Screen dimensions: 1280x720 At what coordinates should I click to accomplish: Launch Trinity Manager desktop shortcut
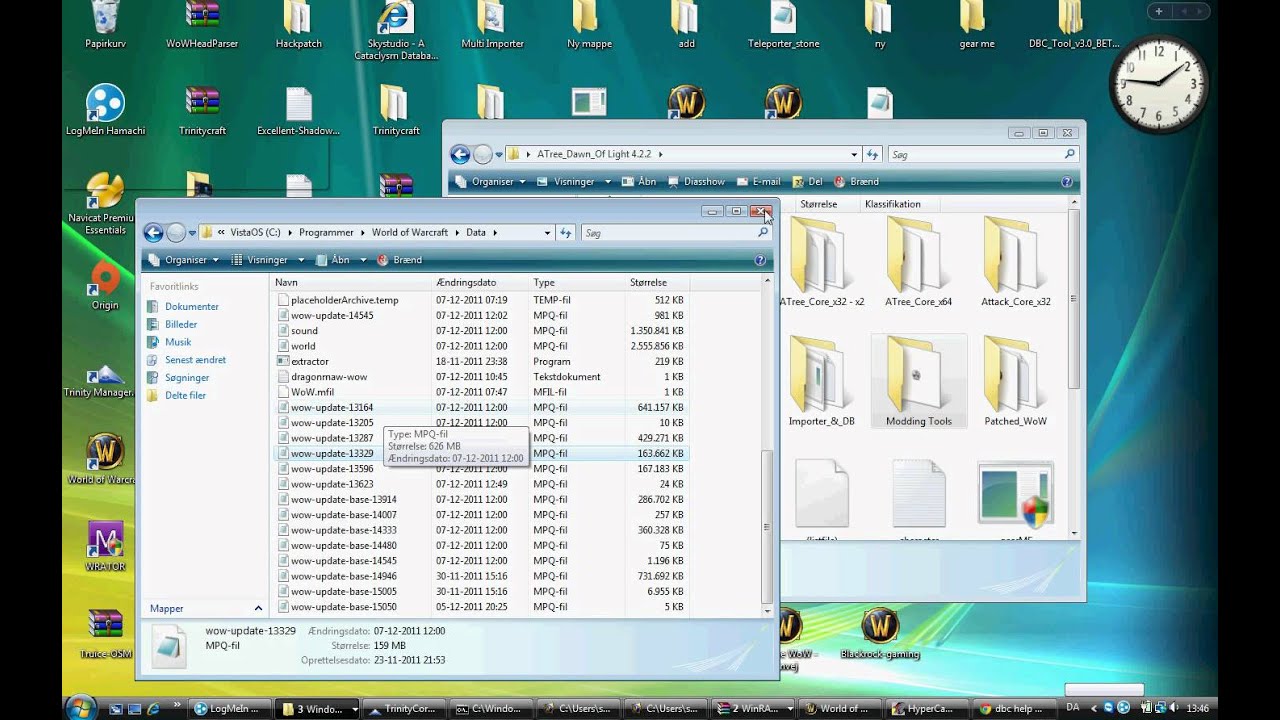(x=100, y=381)
